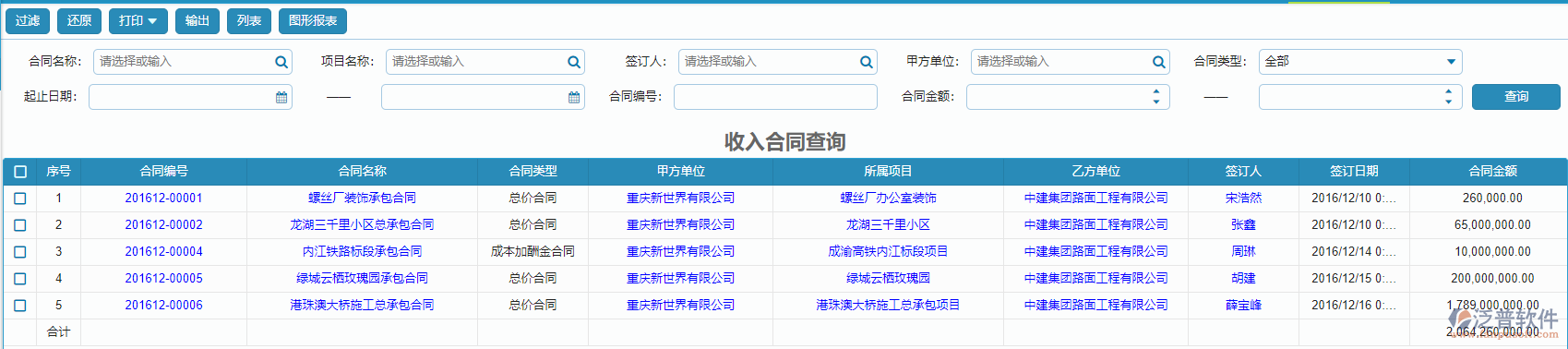
Task: Sort by 合同类型 column header
Action: tap(533, 172)
